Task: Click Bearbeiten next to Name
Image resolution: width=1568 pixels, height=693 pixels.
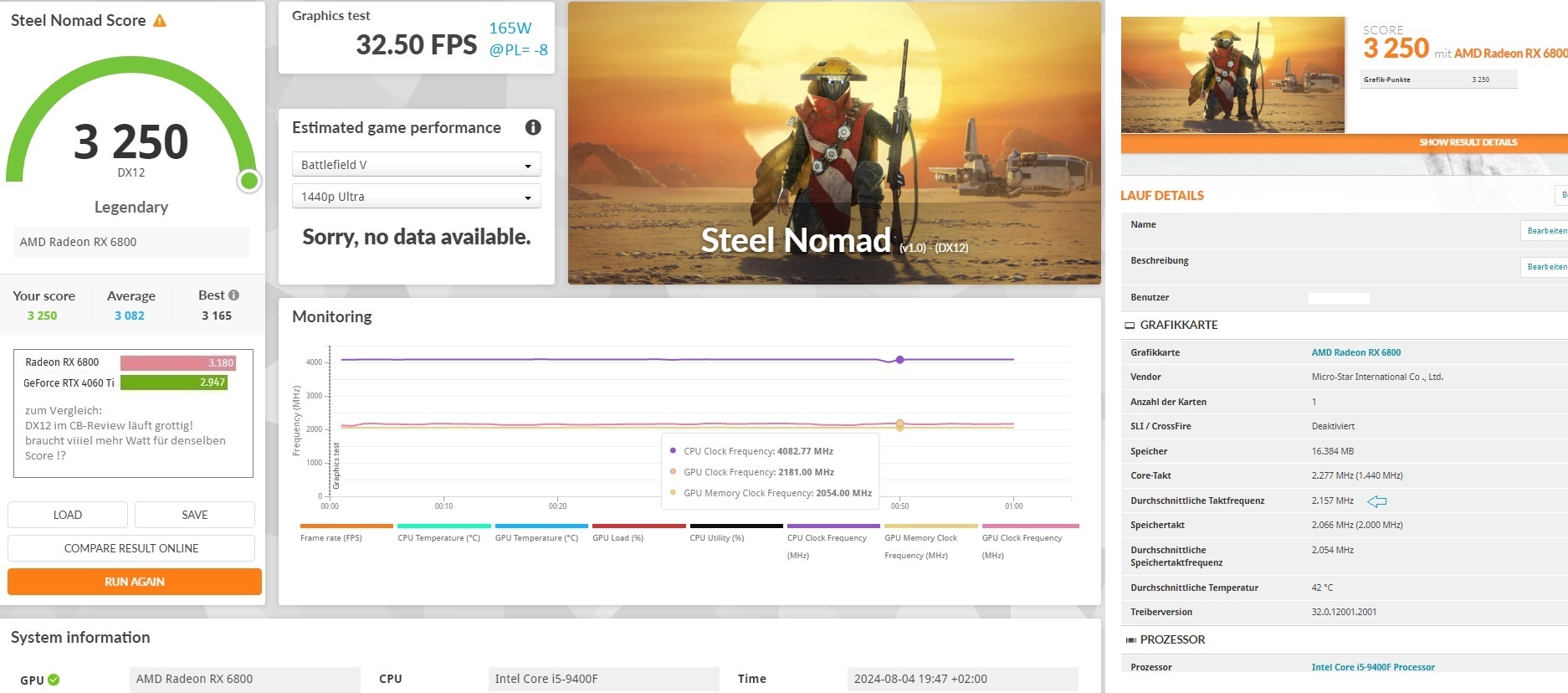Action: [x=1545, y=231]
